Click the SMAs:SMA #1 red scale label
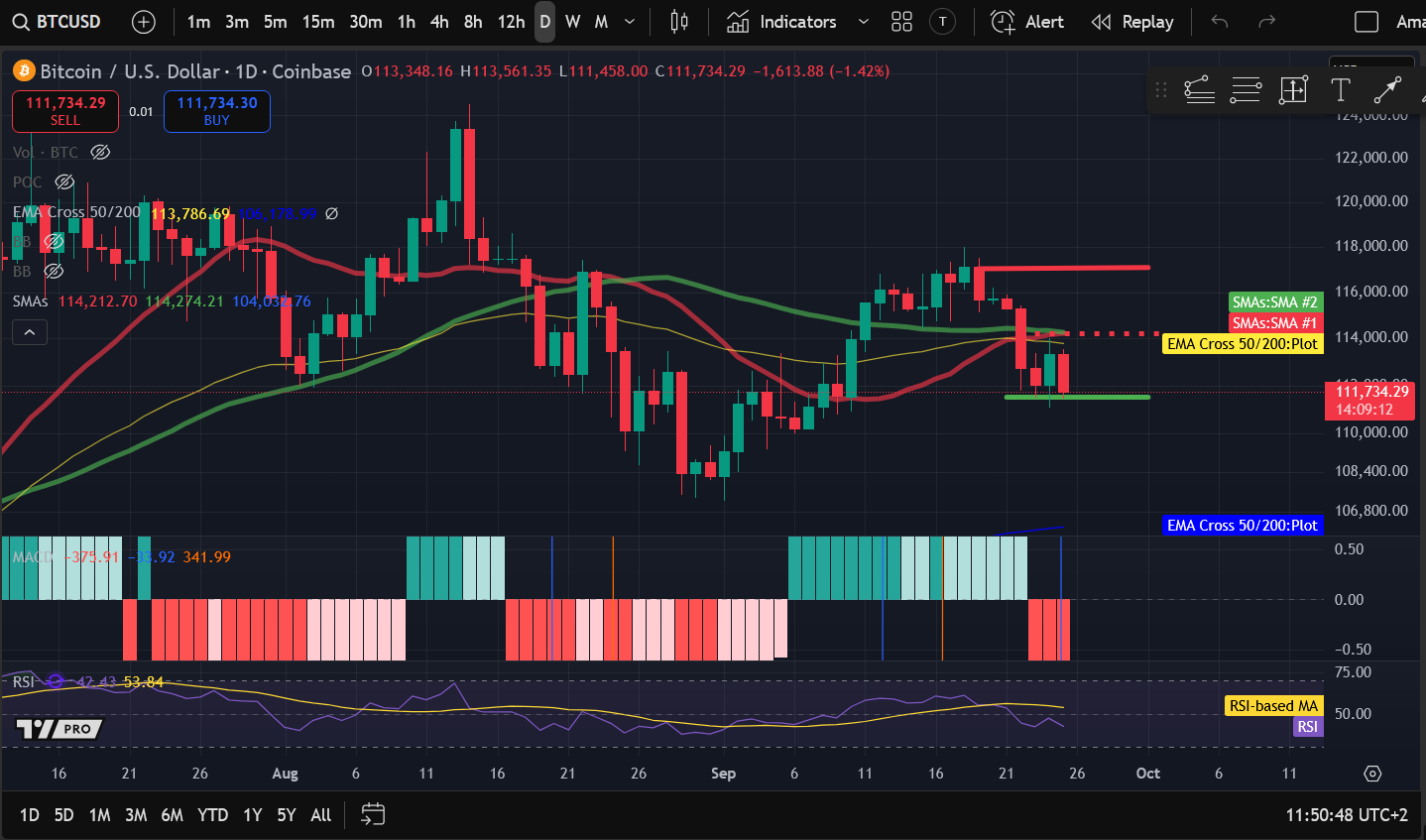The width and height of the screenshot is (1426, 840). 1275,322
